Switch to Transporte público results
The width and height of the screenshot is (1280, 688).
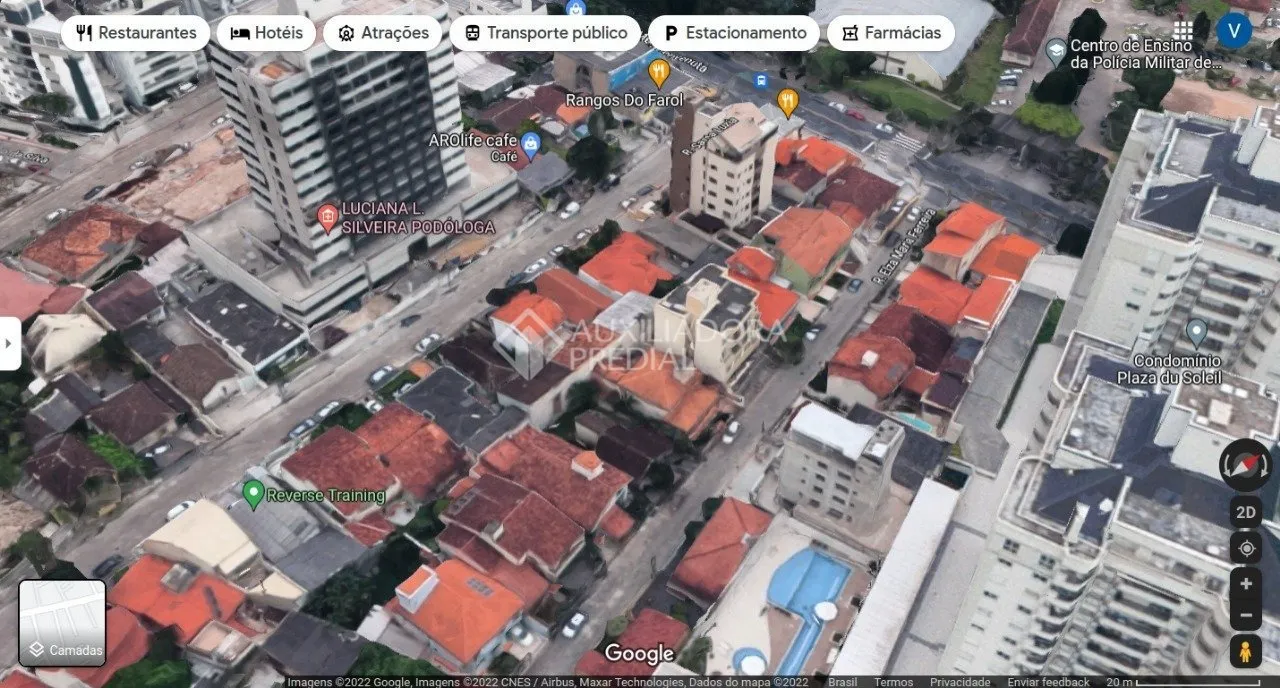[544, 32]
